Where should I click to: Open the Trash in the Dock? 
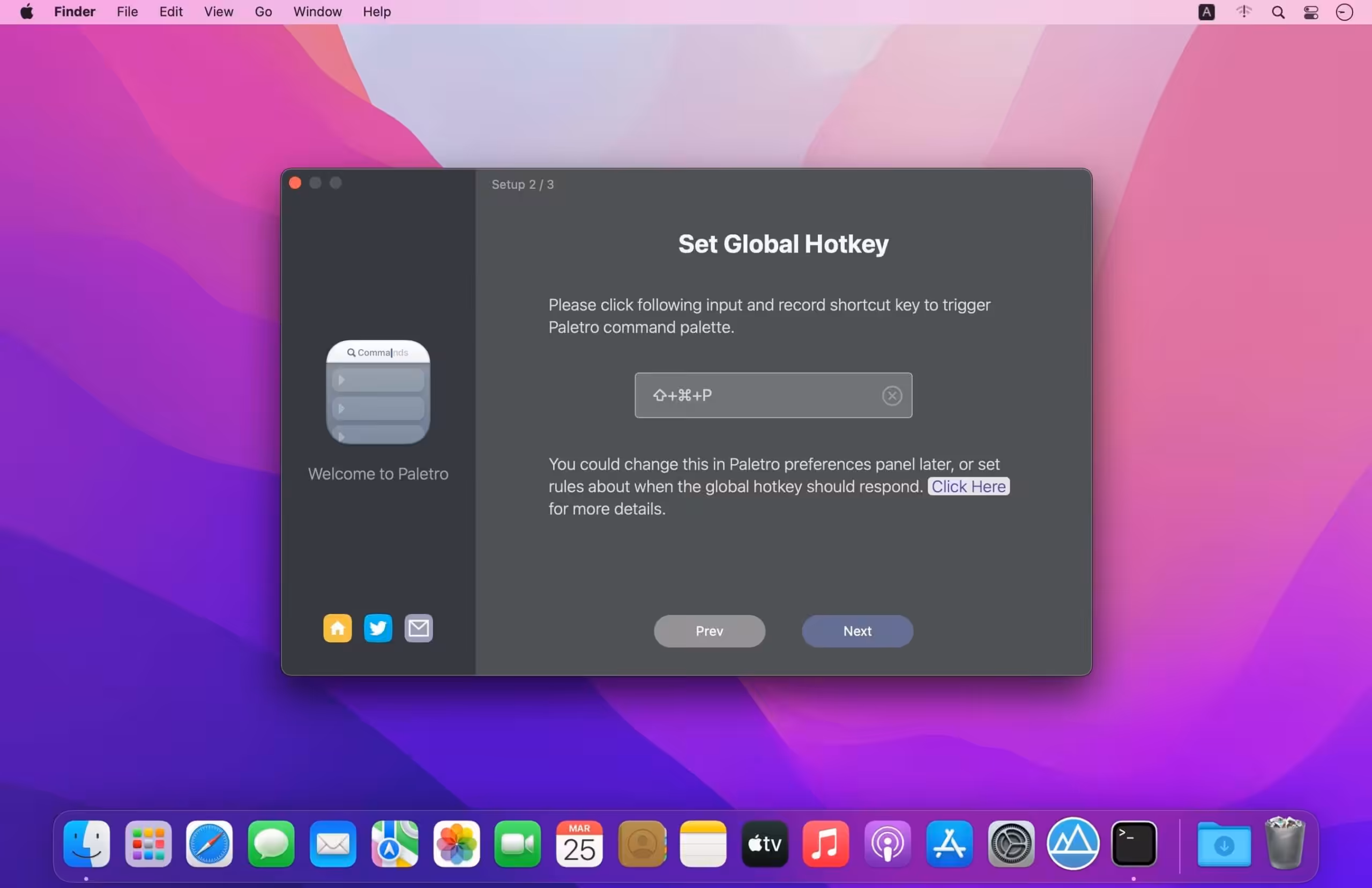point(1285,843)
